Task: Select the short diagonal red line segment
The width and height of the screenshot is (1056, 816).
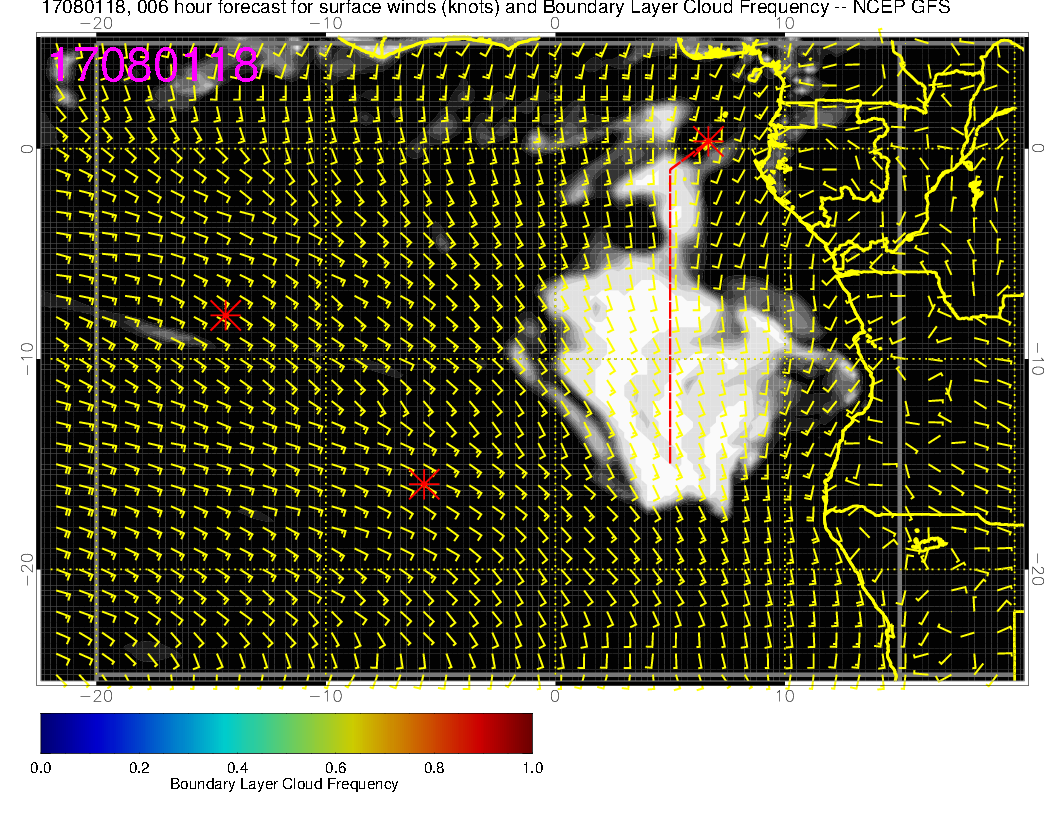Action: pos(687,156)
